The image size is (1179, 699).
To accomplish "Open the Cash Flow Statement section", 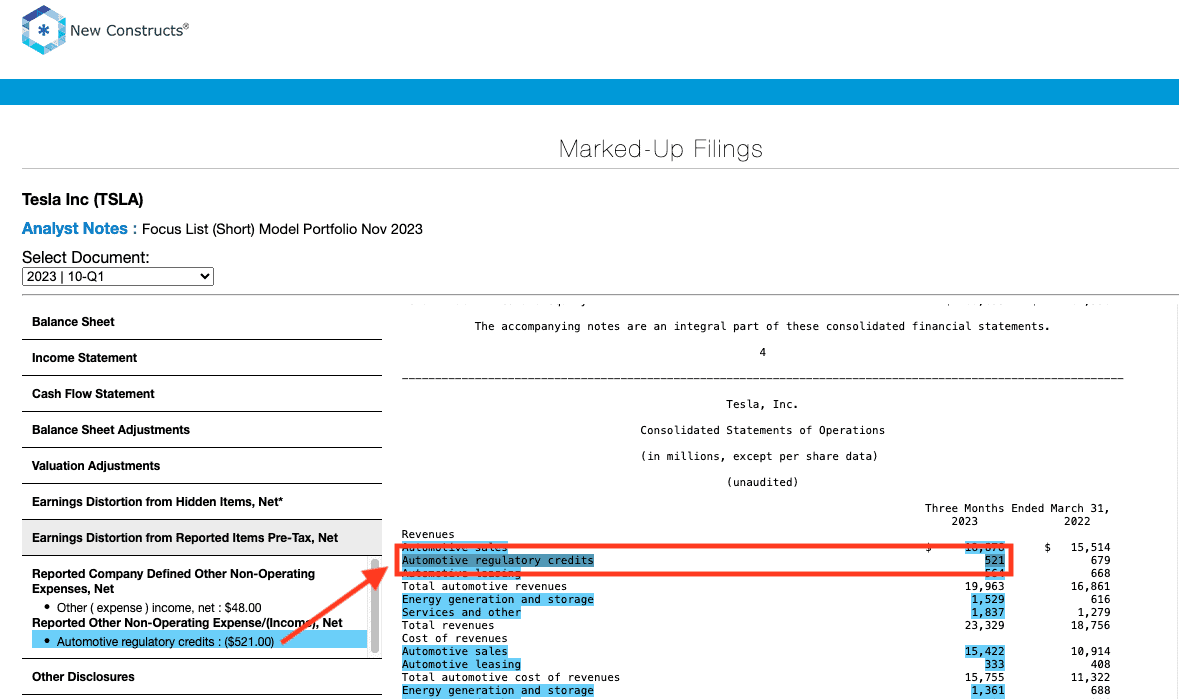I will pyautogui.click(x=202, y=394).
